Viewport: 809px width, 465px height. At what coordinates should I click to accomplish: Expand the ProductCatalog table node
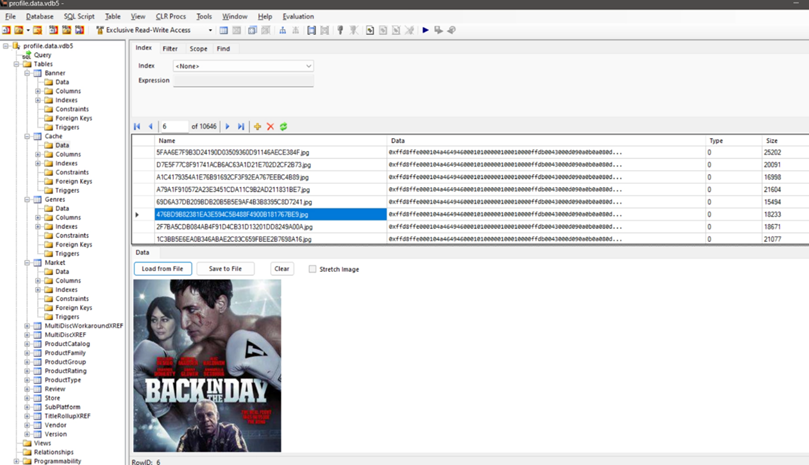(x=27, y=344)
